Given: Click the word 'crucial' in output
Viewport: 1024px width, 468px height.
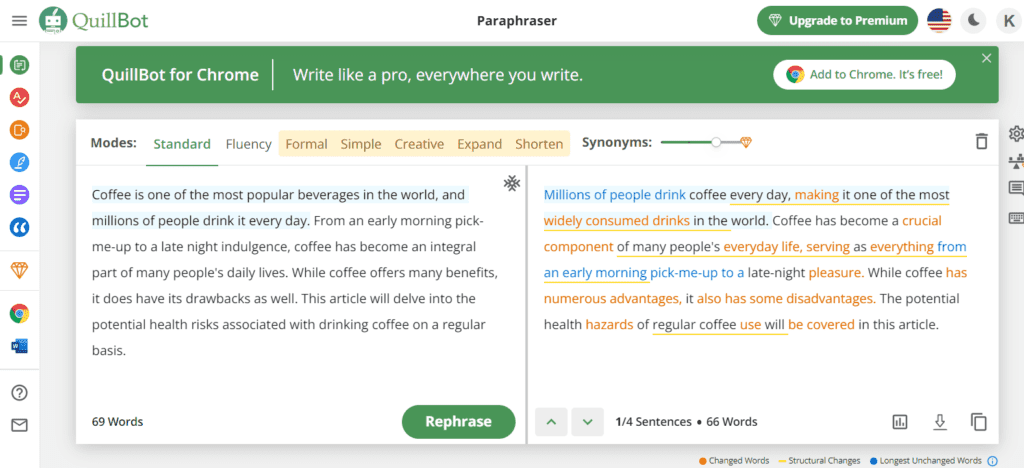Looking at the screenshot, I should 921,221.
